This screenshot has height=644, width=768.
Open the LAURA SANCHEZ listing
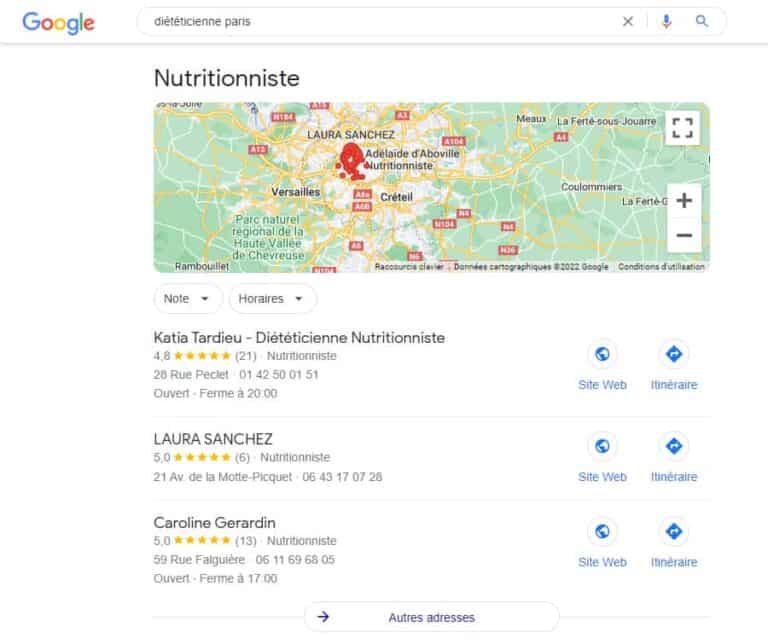click(213, 439)
